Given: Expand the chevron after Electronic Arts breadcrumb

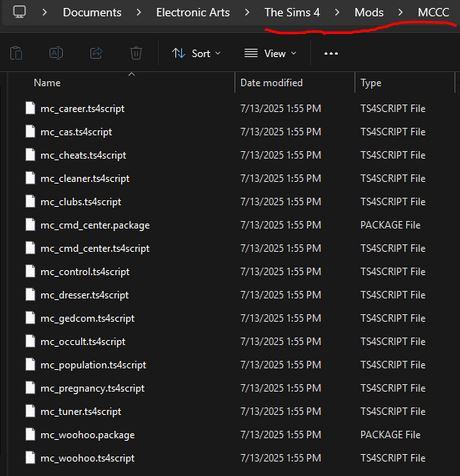Looking at the screenshot, I should click(x=247, y=13).
